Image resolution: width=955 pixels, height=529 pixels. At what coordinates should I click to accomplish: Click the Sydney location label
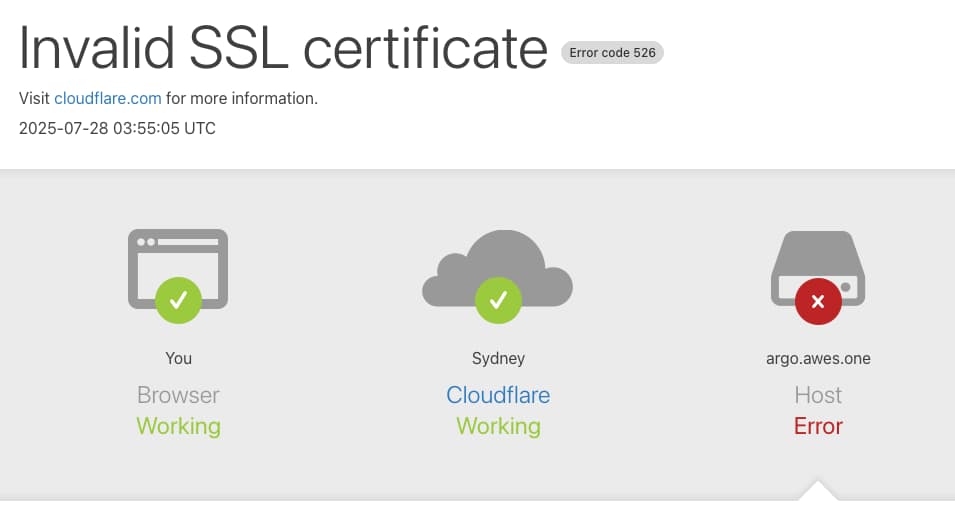(498, 359)
